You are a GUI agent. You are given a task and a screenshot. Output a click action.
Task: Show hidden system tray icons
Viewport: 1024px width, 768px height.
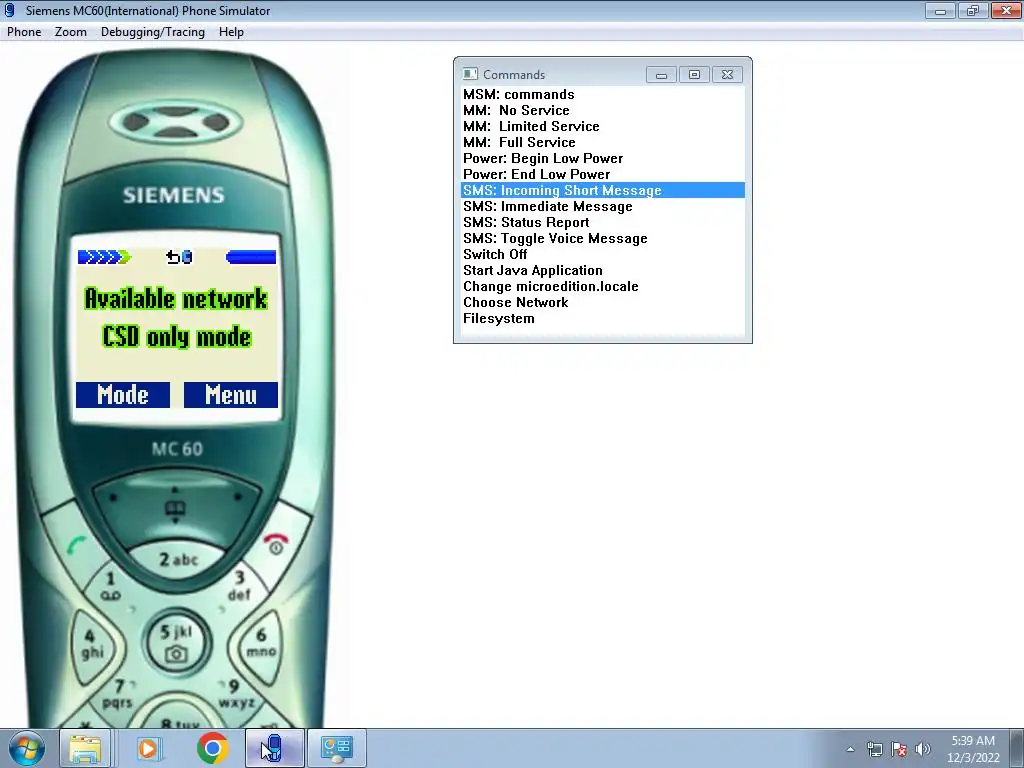point(850,749)
